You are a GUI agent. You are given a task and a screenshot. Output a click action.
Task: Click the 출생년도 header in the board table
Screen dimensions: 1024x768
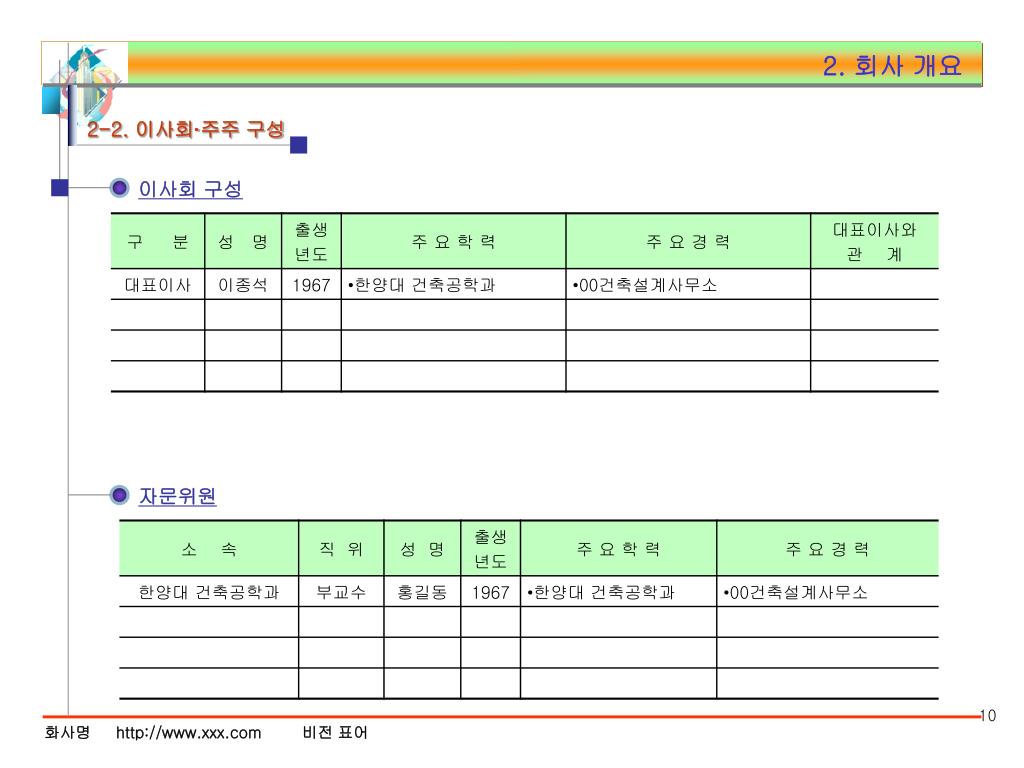[311, 242]
